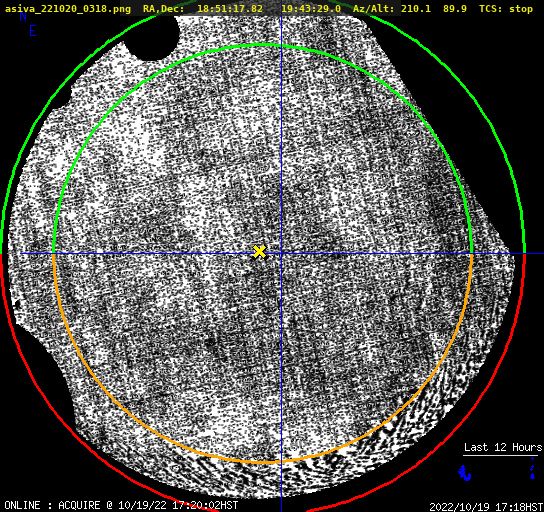Click the altitude 89.9 reading
This screenshot has width=544, height=512.
coord(454,8)
